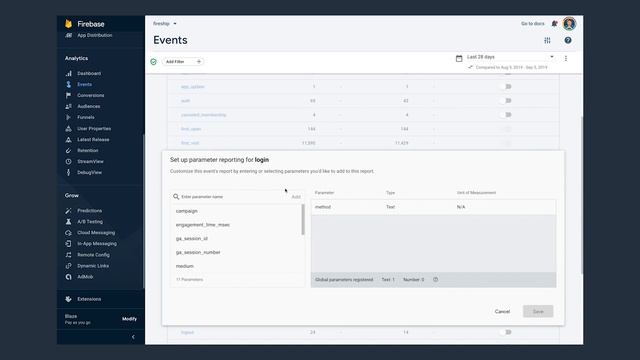Open the first_open event link
640x360 pixels.
tap(191, 129)
